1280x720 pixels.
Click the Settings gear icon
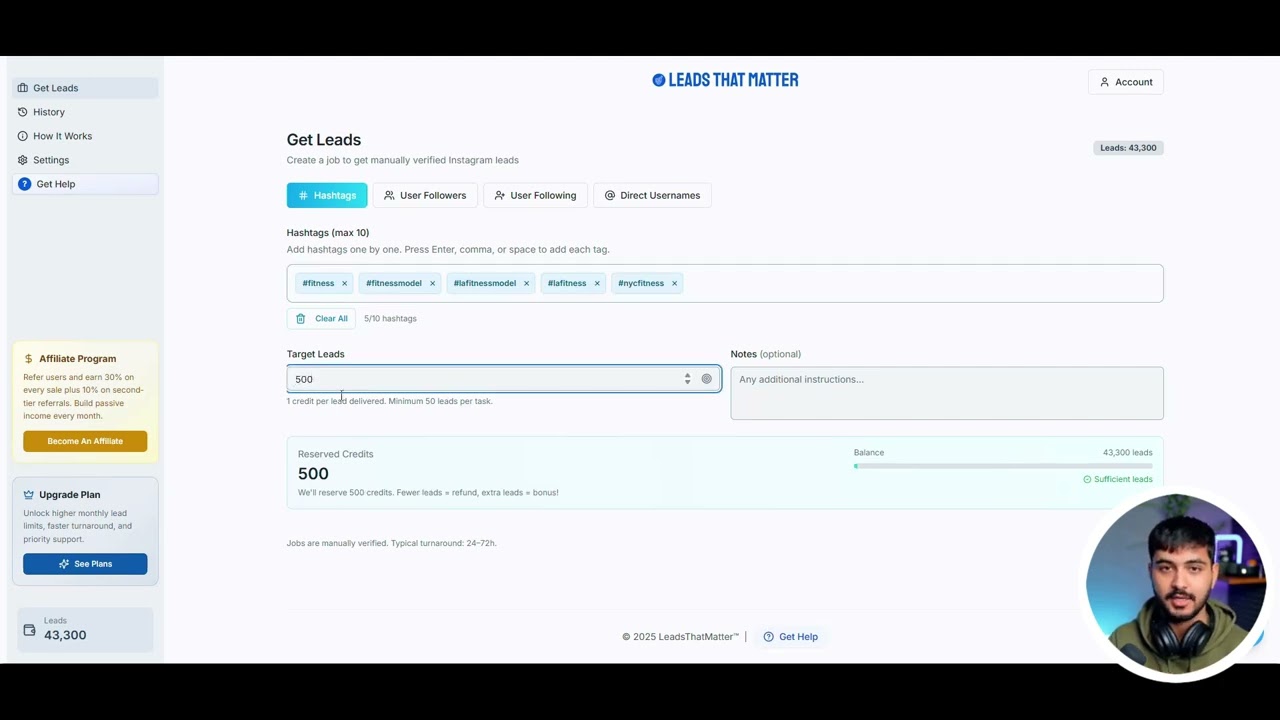[23, 160]
